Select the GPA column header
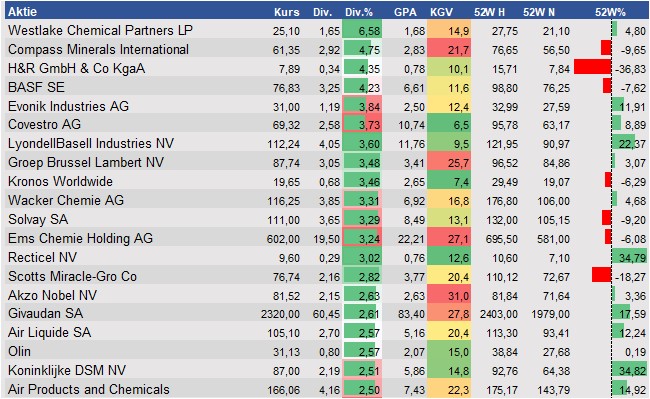Viewport: 650px width, 399px height. click(405, 12)
